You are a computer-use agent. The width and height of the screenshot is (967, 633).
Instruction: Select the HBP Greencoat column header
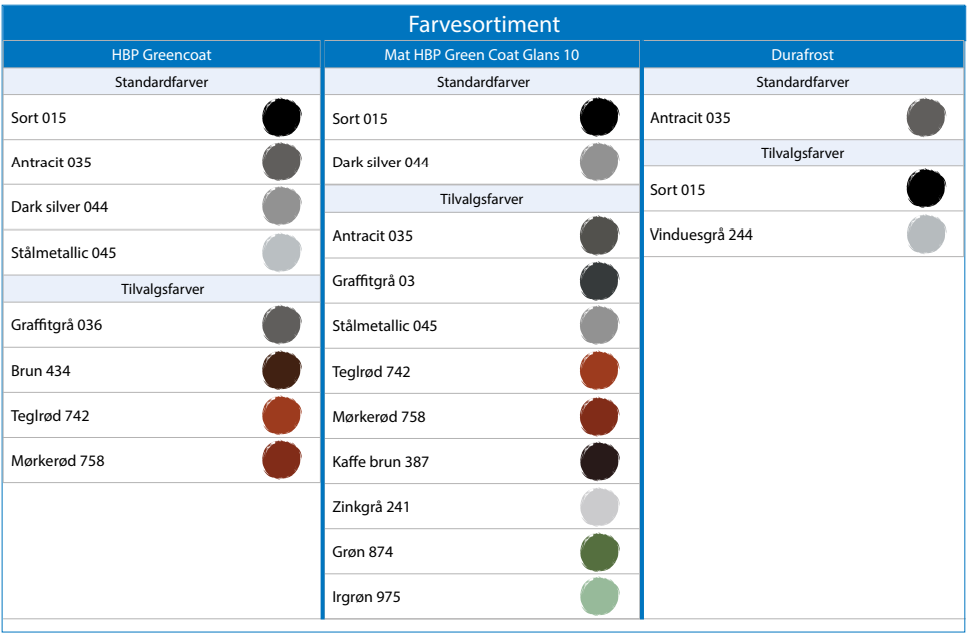[162, 54]
